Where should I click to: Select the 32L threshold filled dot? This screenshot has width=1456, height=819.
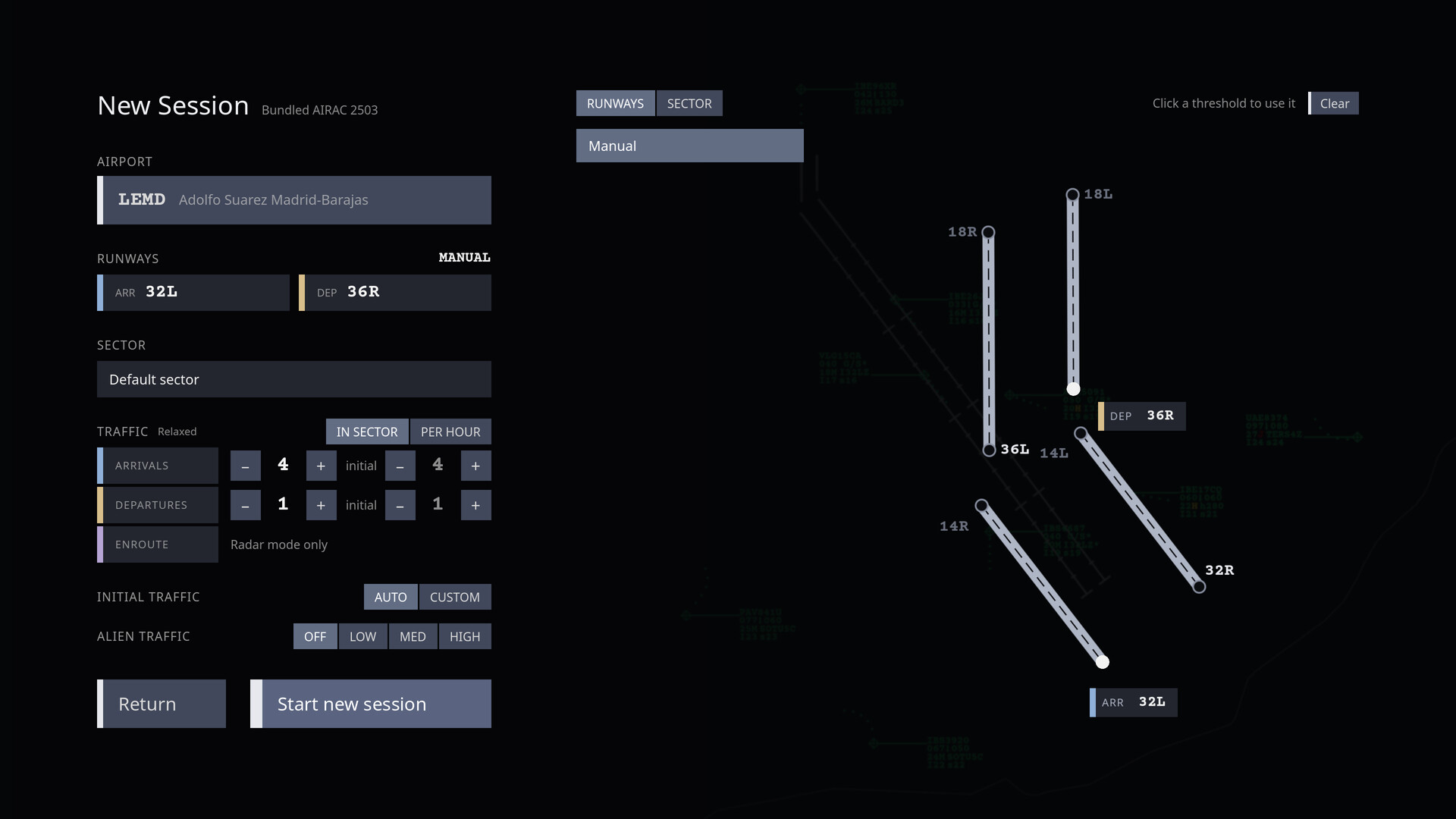(x=1103, y=662)
